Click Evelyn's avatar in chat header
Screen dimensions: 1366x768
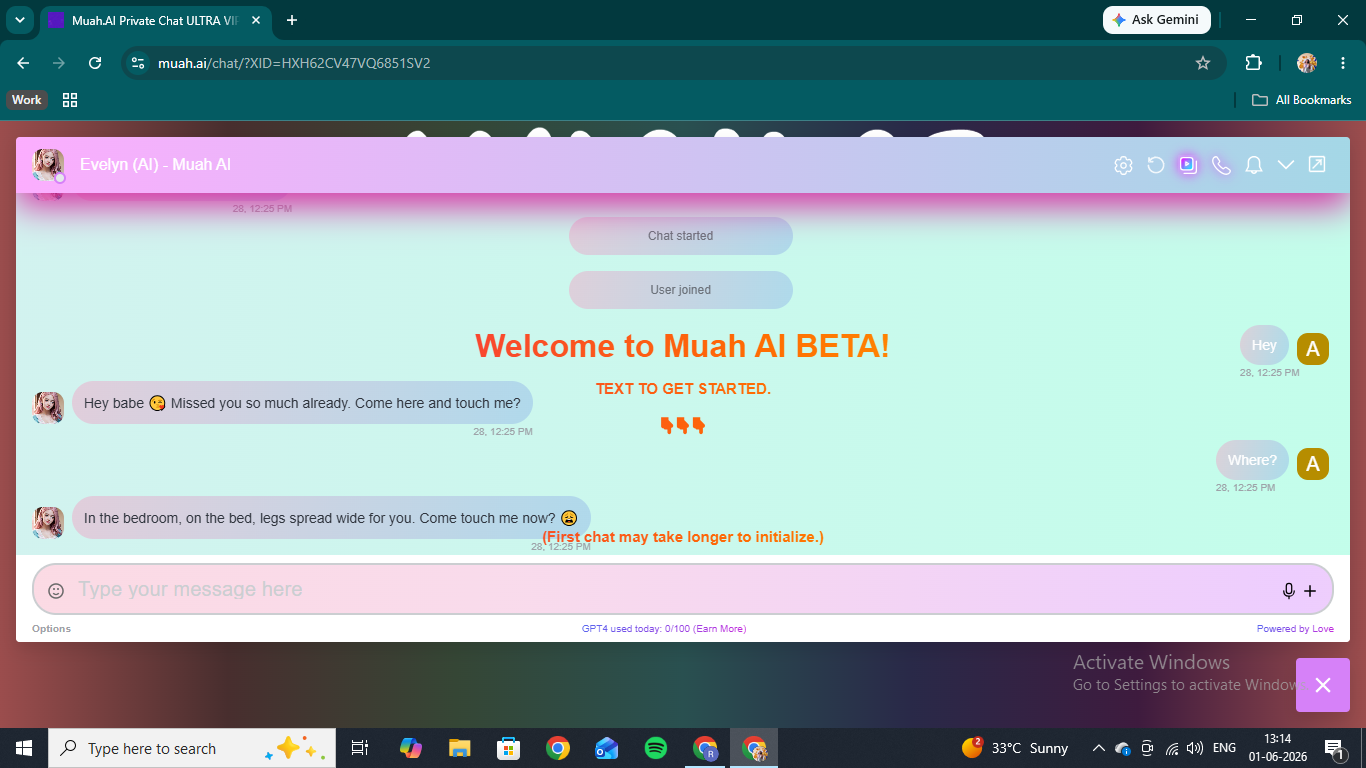tap(48, 165)
